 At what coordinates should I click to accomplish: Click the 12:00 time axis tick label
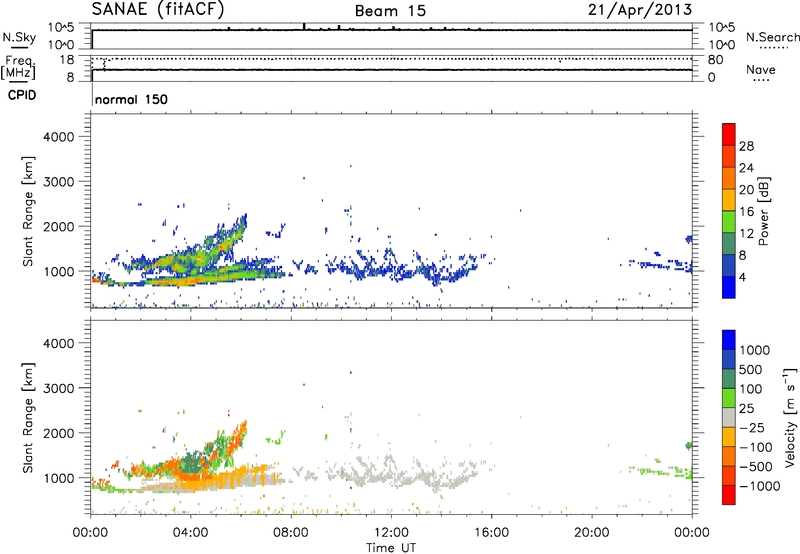click(x=391, y=533)
